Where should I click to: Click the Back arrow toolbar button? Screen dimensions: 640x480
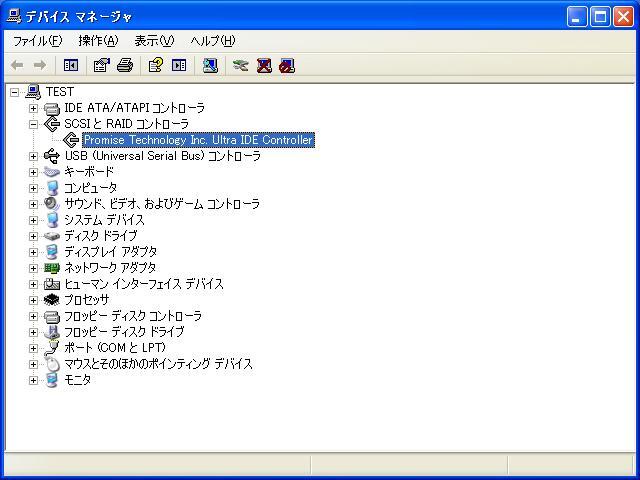(x=17, y=65)
